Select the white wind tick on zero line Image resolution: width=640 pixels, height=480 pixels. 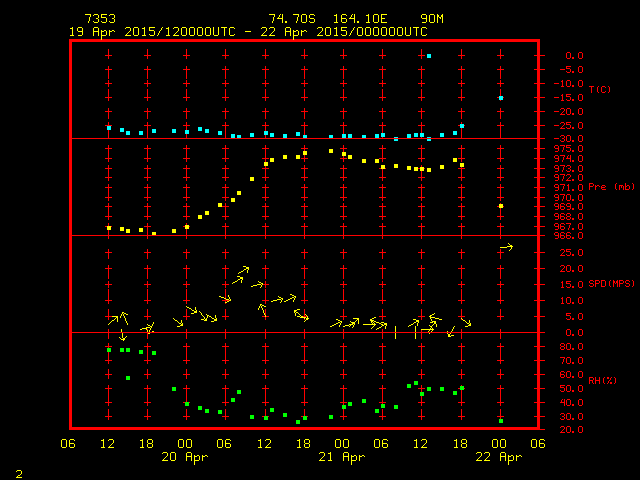396,332
